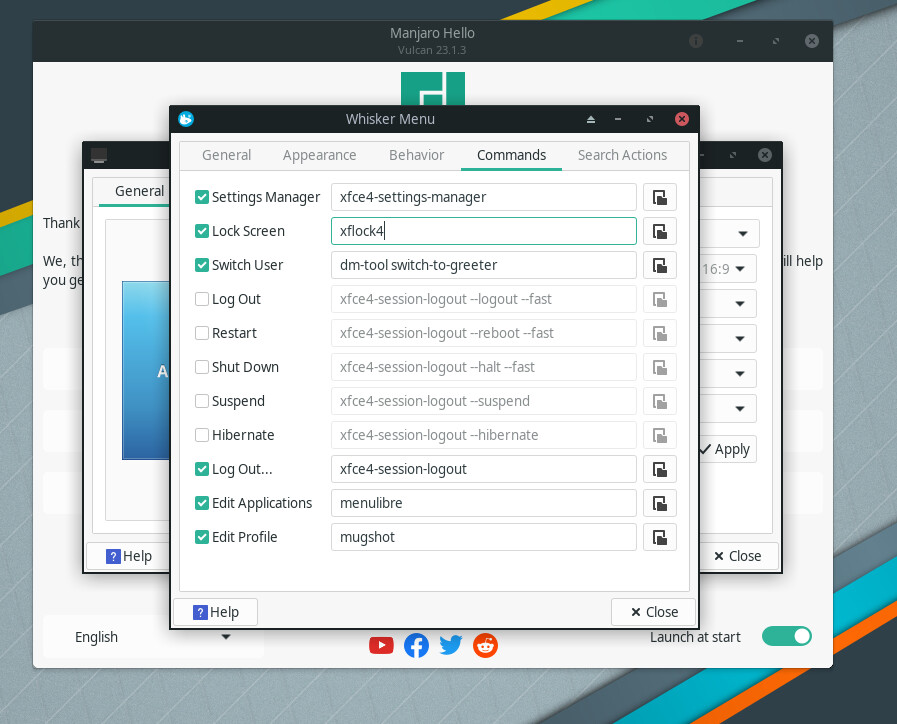Click Apply in the display settings window
The width and height of the screenshot is (897, 724).
(x=727, y=449)
